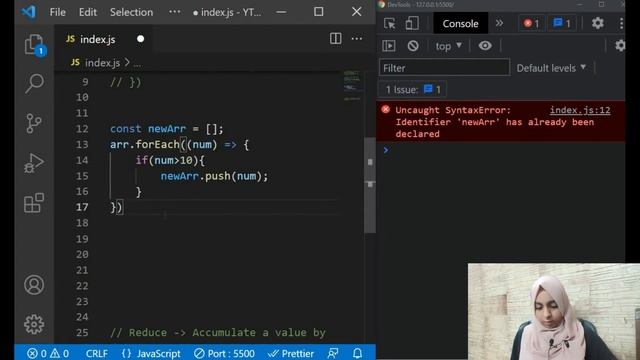Click the red error count badge in DevTools
The image size is (640, 360).
pyautogui.click(x=531, y=23)
